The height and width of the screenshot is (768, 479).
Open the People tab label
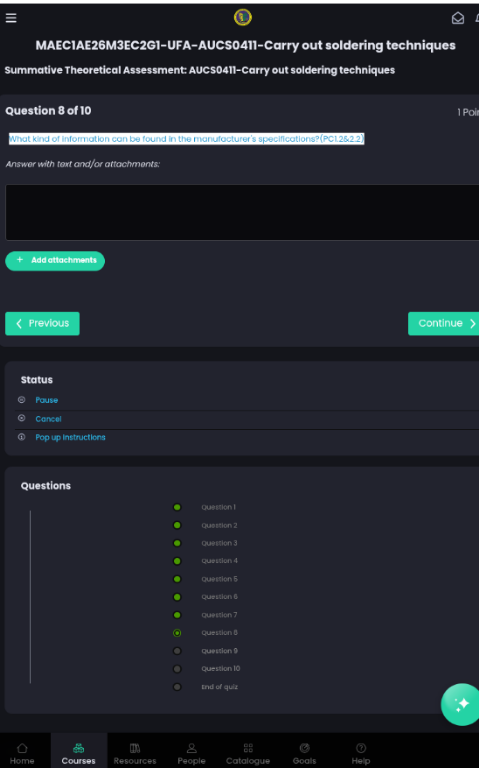click(x=192, y=761)
